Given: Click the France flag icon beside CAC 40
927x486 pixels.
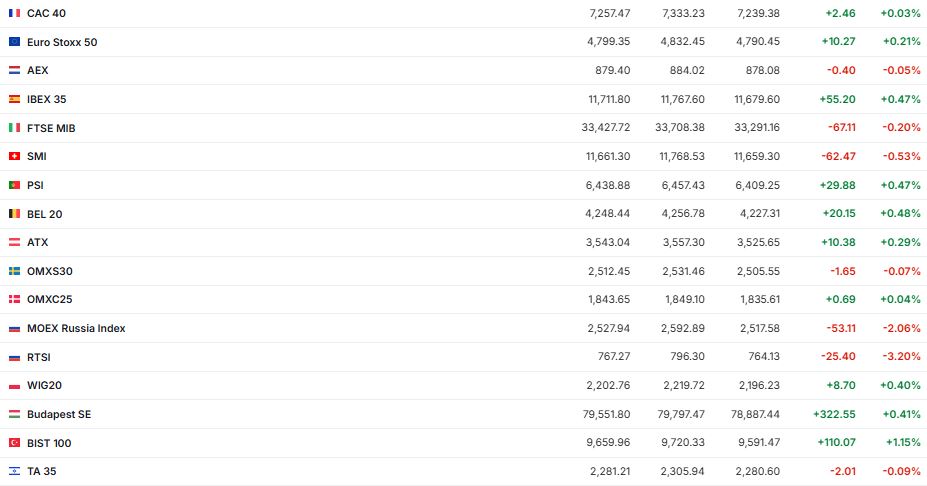Looking at the screenshot, I should click(x=14, y=13).
